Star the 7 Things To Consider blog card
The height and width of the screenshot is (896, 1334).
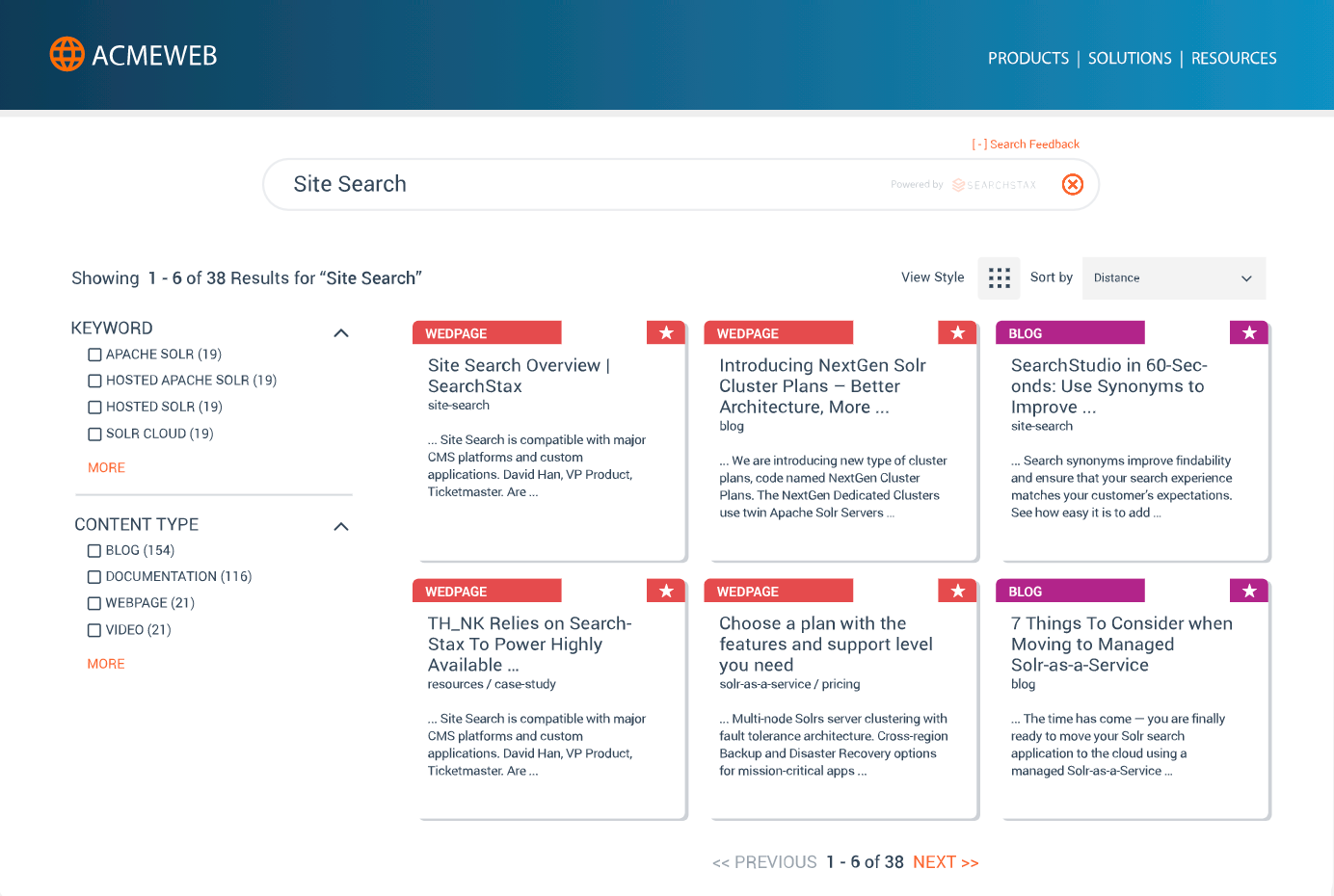[1248, 590]
